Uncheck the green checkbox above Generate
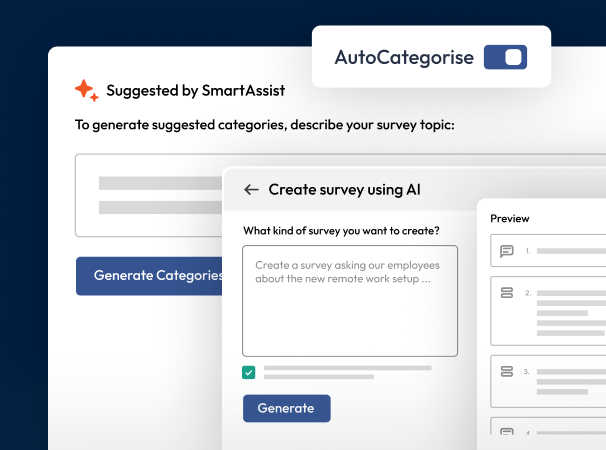 (x=249, y=373)
